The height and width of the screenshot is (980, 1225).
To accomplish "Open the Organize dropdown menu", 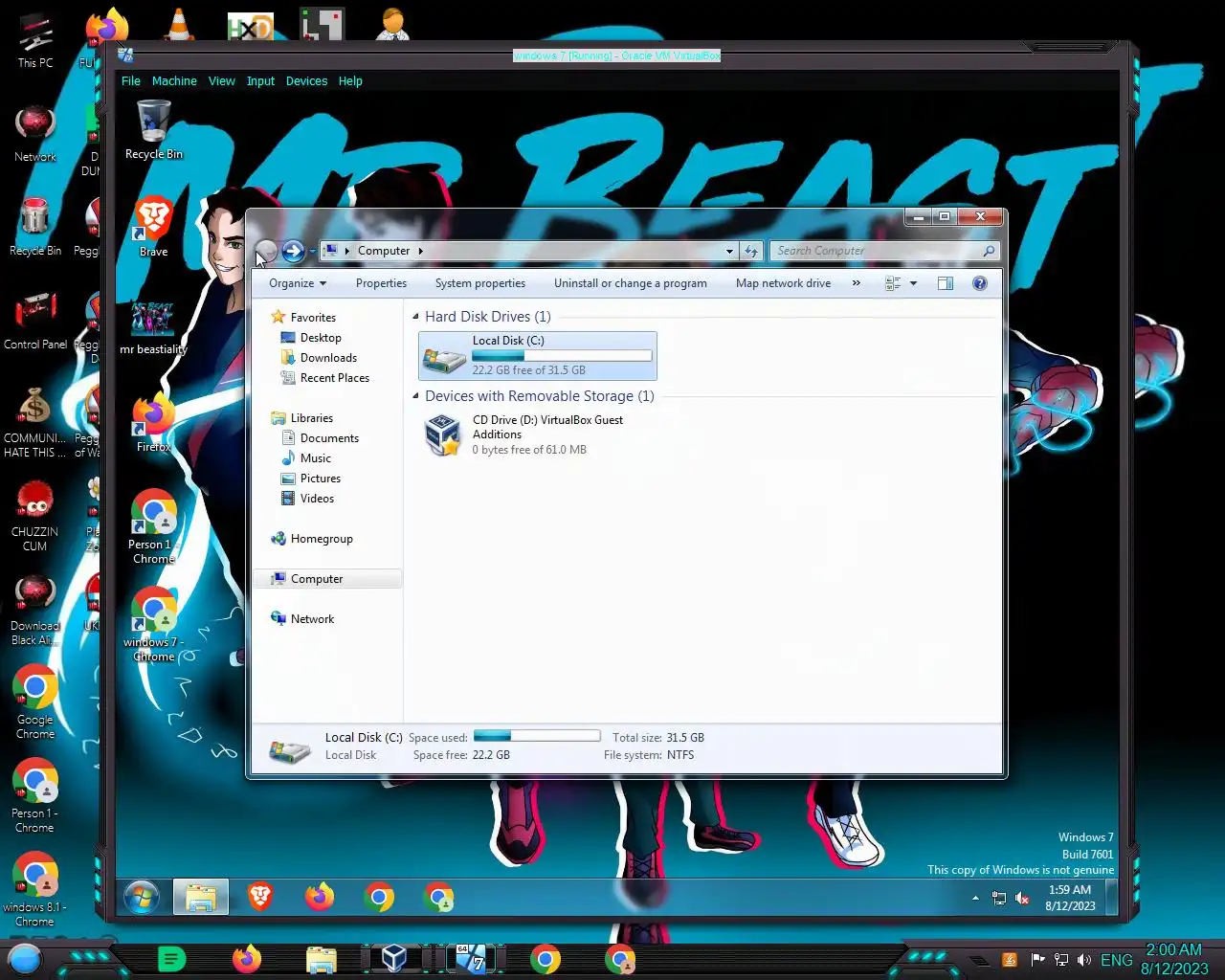I will (x=298, y=283).
